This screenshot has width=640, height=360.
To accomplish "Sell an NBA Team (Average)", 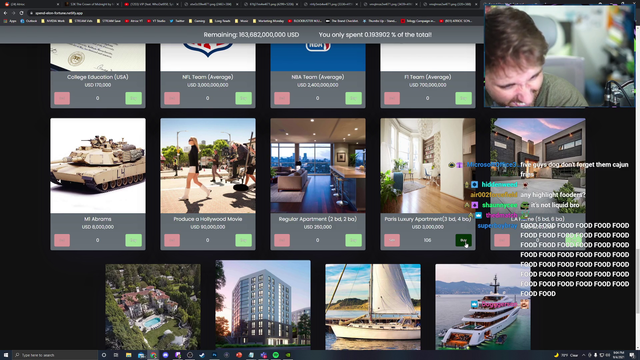I will click(x=282, y=98).
